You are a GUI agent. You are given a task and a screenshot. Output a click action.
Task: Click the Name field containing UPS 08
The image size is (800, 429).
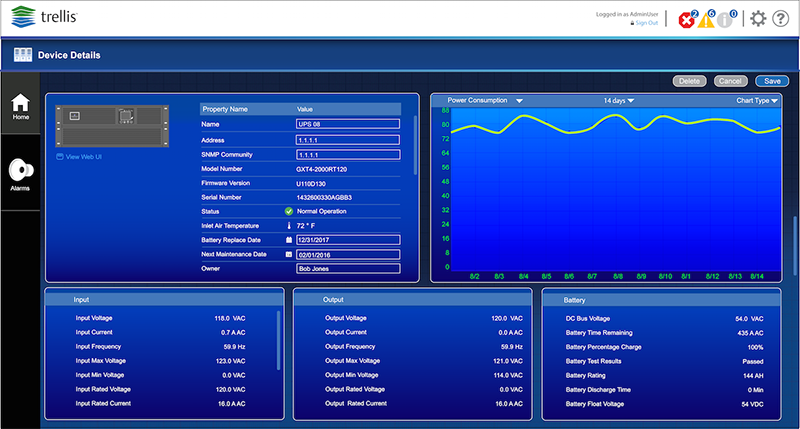(347, 124)
